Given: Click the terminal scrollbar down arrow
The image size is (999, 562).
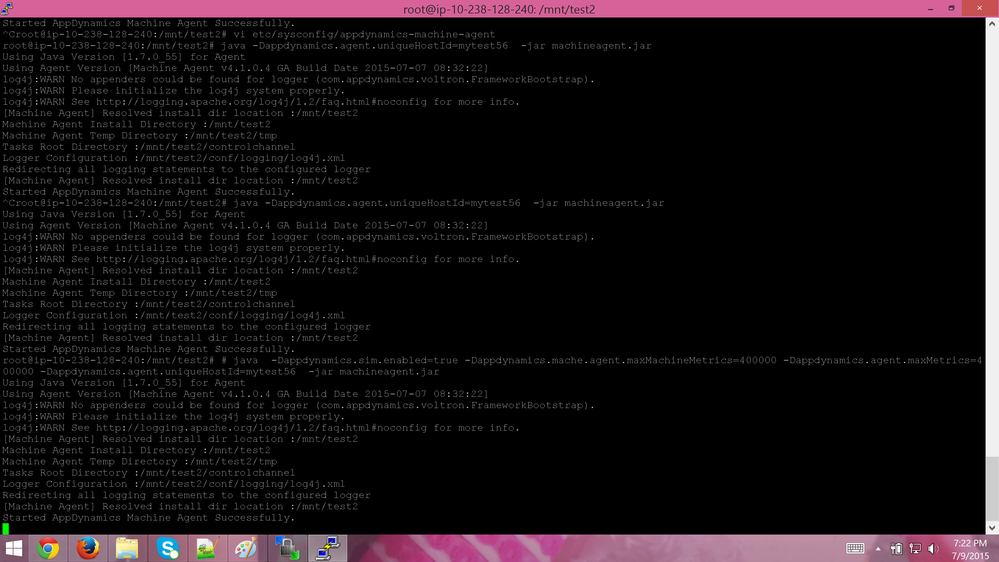Looking at the screenshot, I should point(991,527).
